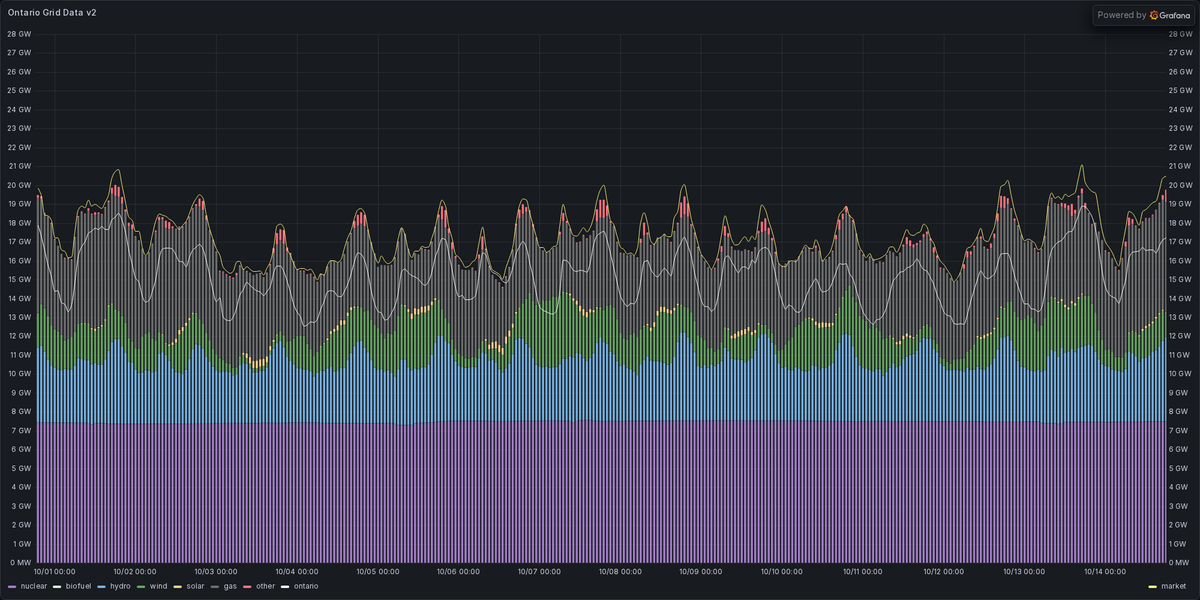The image size is (1200, 600).
Task: Click the blue hydro legend color swatch
Action: click(x=102, y=586)
